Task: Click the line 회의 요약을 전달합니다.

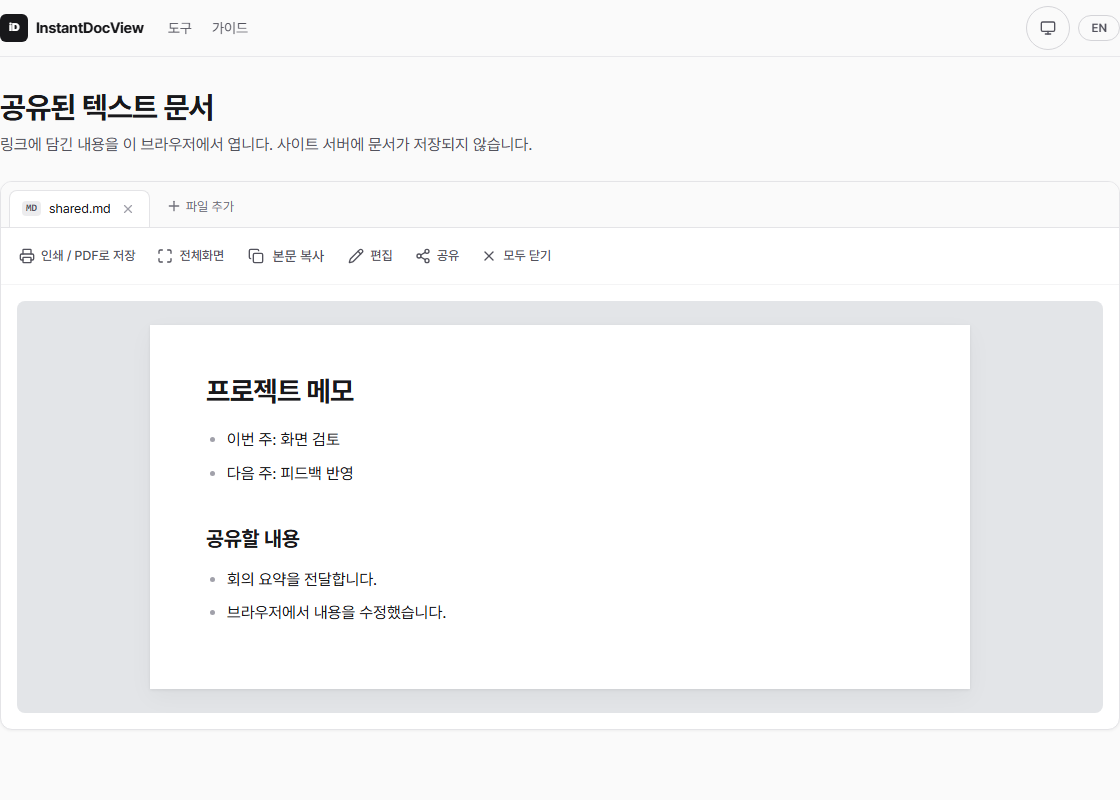Action: [x=301, y=579]
